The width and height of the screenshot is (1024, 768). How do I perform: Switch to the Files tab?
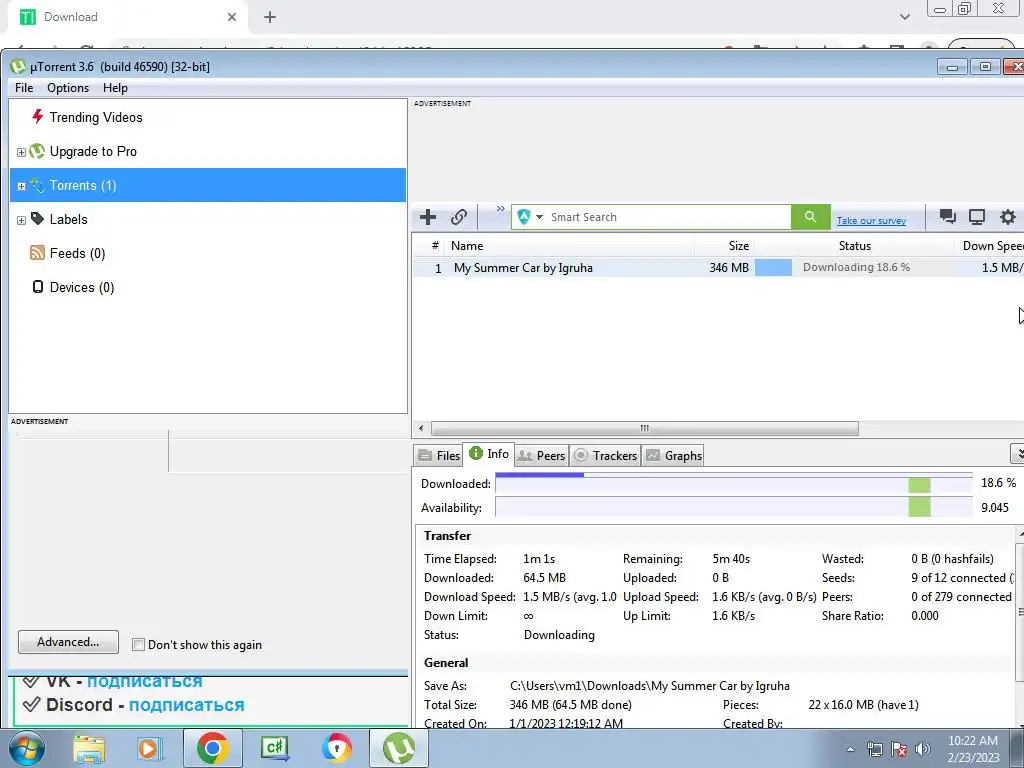tap(439, 456)
